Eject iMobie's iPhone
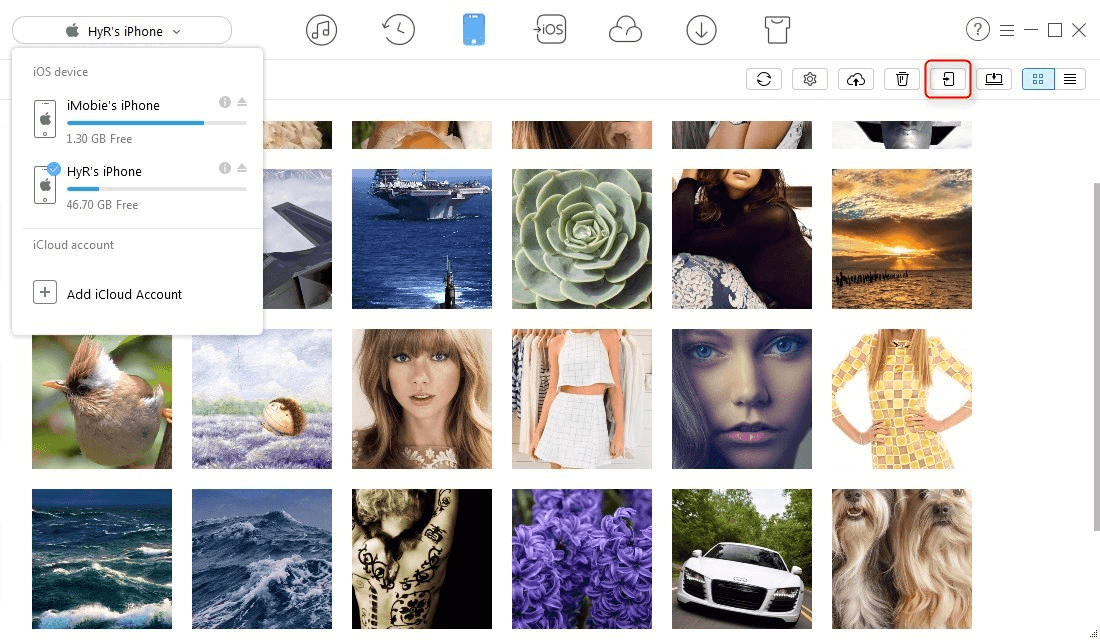Screen dimensions: 1100x640 (x=242, y=102)
